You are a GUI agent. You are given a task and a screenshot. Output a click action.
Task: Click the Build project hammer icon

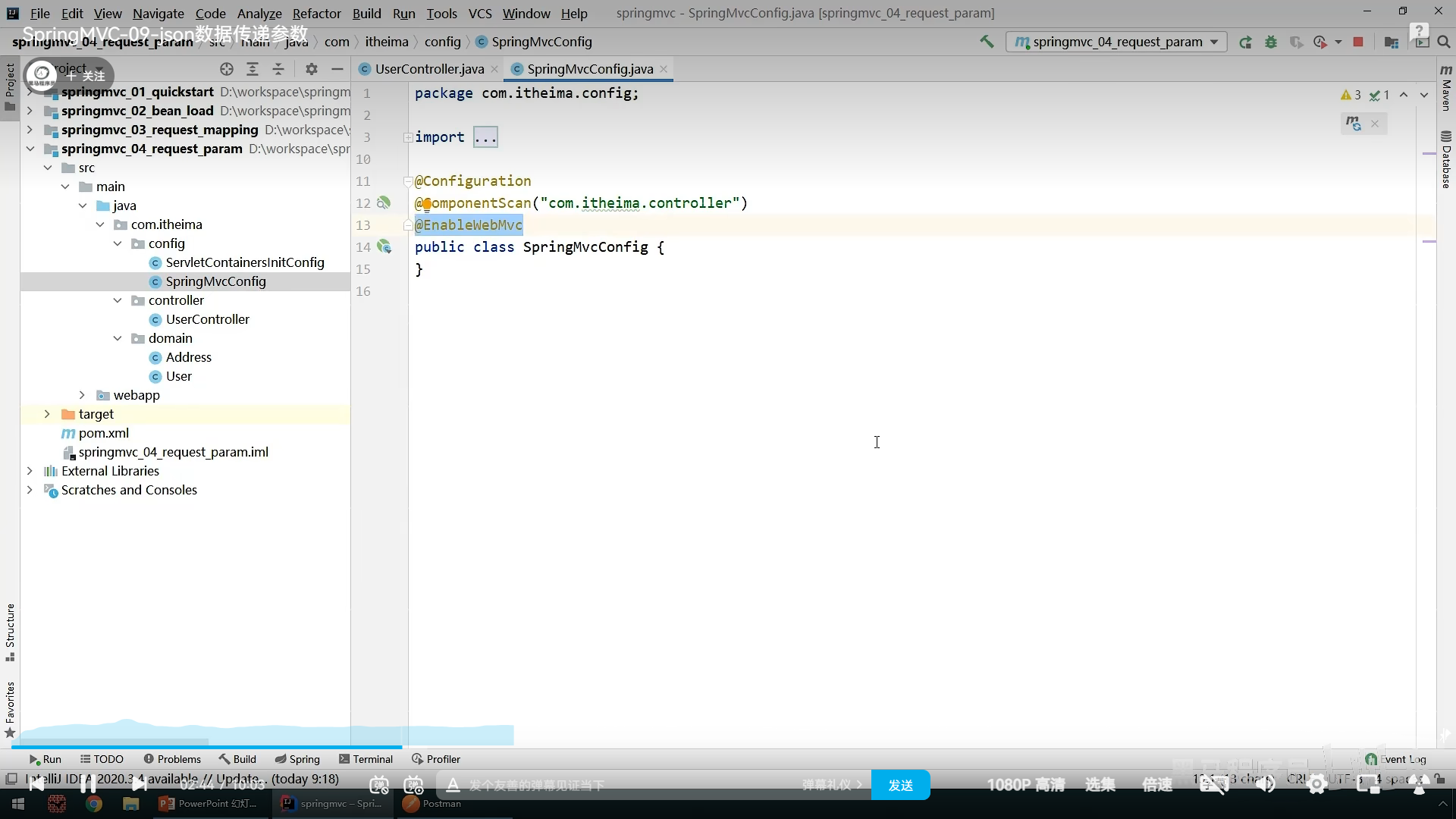pos(987,42)
